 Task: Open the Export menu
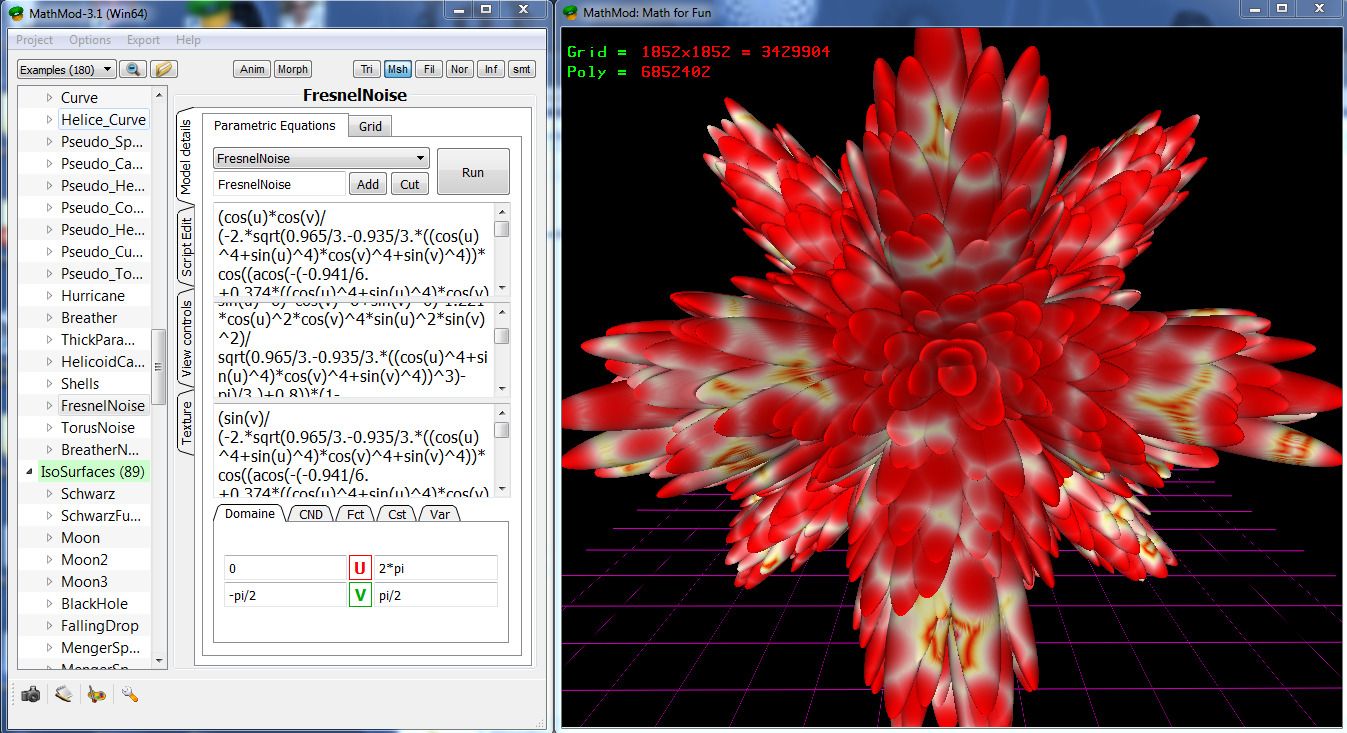click(143, 40)
